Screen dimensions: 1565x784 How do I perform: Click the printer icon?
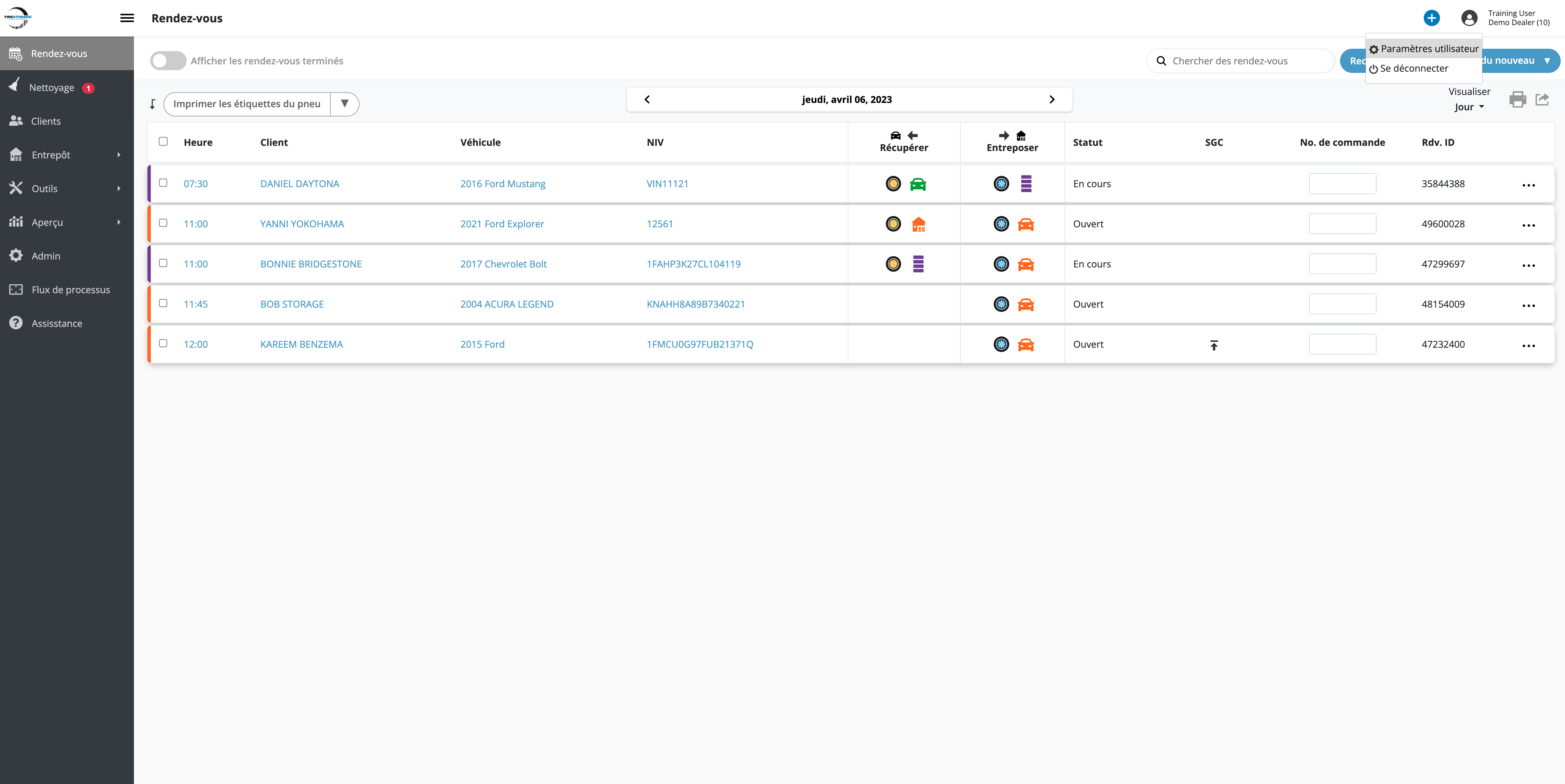(x=1517, y=100)
